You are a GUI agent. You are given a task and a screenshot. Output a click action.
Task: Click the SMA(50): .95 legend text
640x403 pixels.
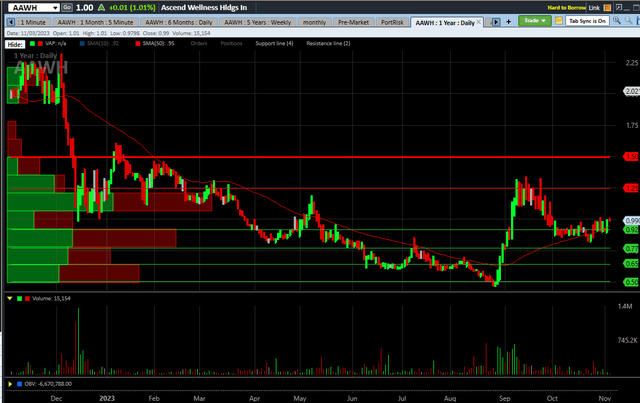point(158,43)
